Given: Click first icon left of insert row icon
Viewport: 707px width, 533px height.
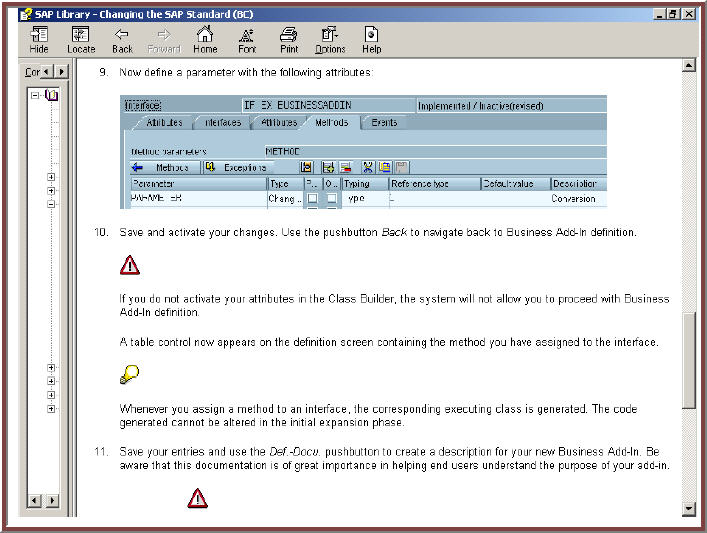Looking at the screenshot, I should pyautogui.click(x=306, y=168).
